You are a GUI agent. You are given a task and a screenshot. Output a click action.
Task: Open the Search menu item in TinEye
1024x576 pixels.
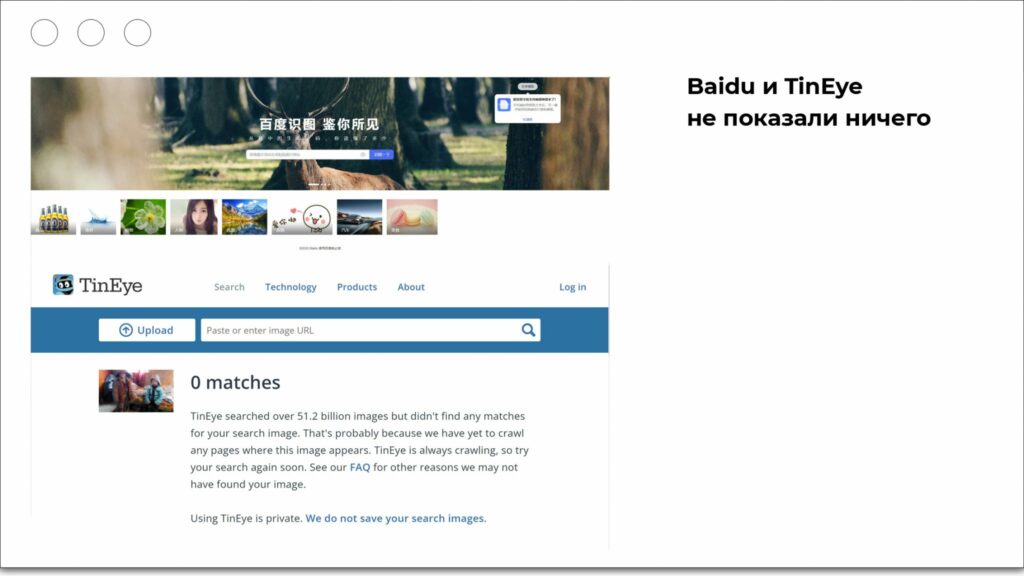pos(229,287)
